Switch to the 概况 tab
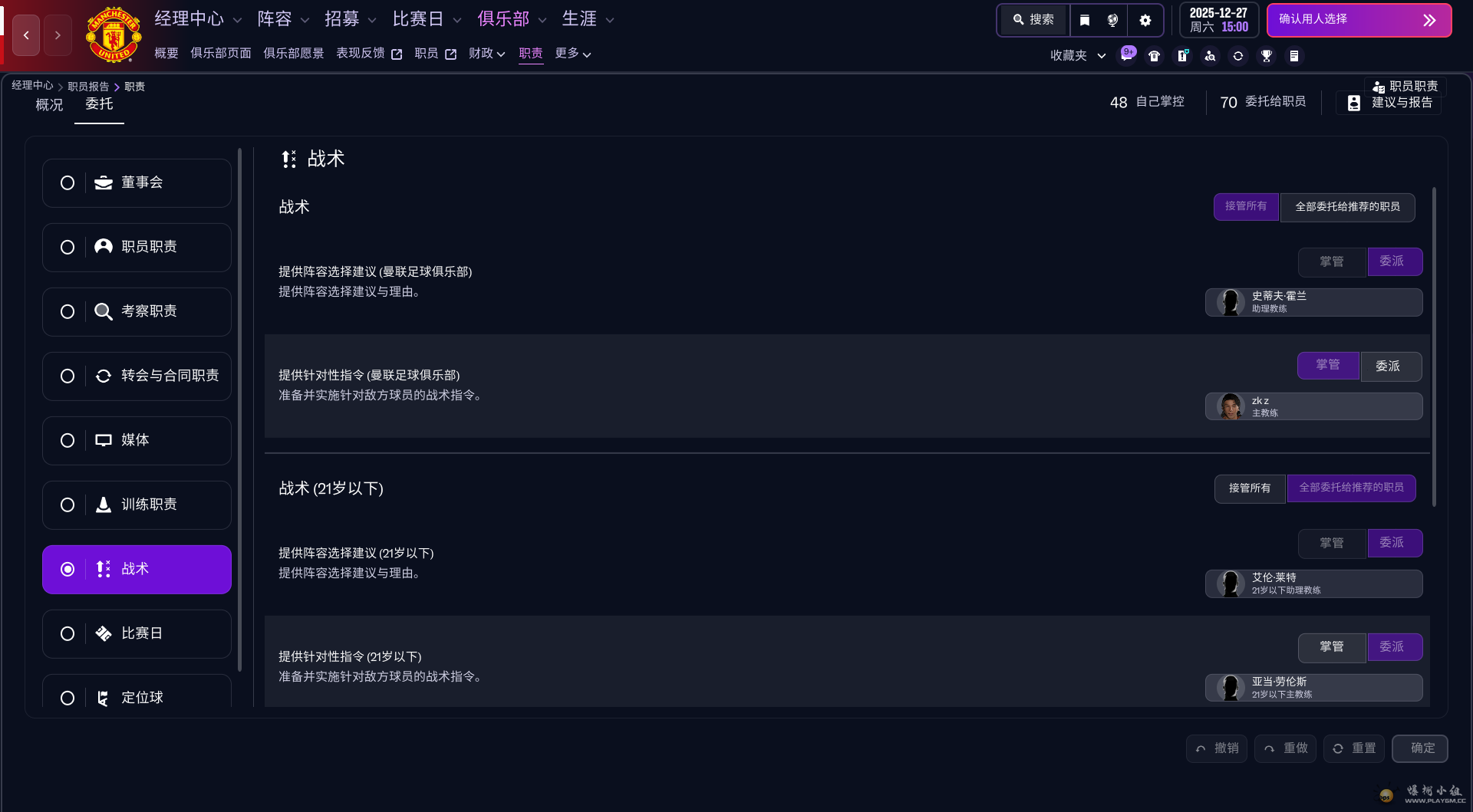Screen dimensions: 1473x812 [x=49, y=105]
